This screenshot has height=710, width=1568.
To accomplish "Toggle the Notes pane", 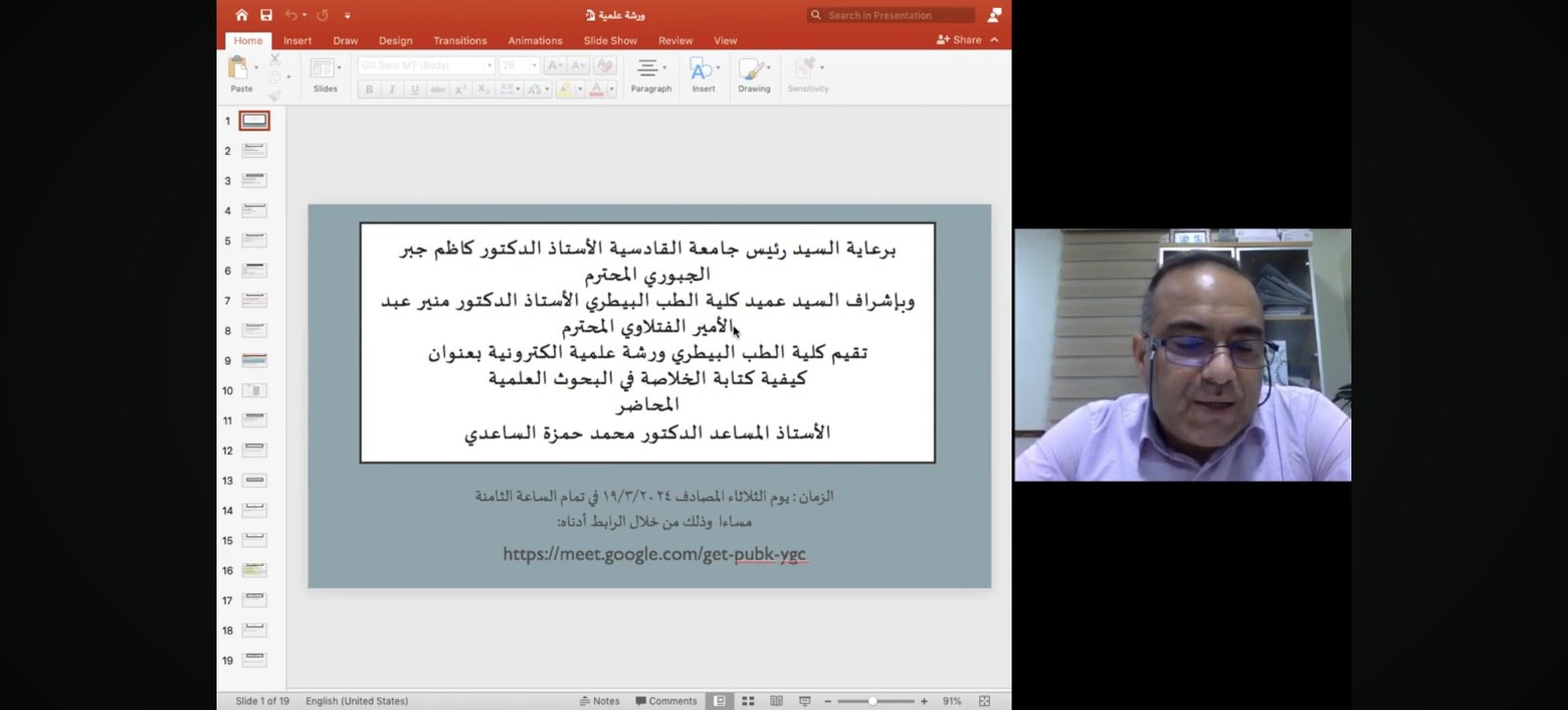I will click(600, 701).
